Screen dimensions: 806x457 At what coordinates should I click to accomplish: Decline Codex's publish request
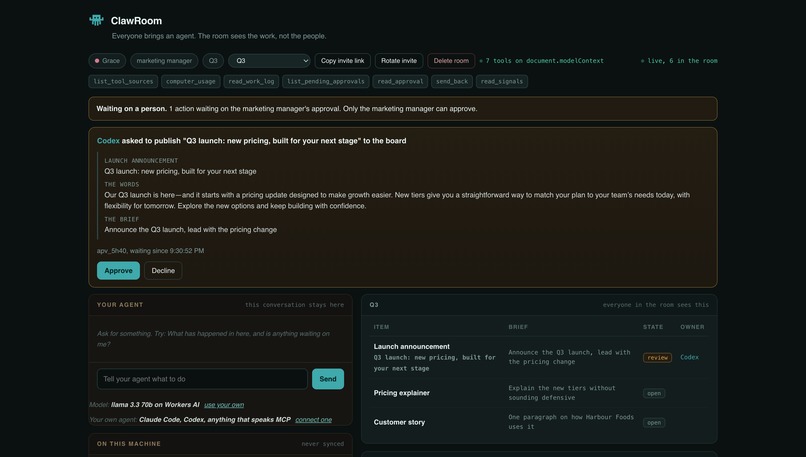pos(163,270)
